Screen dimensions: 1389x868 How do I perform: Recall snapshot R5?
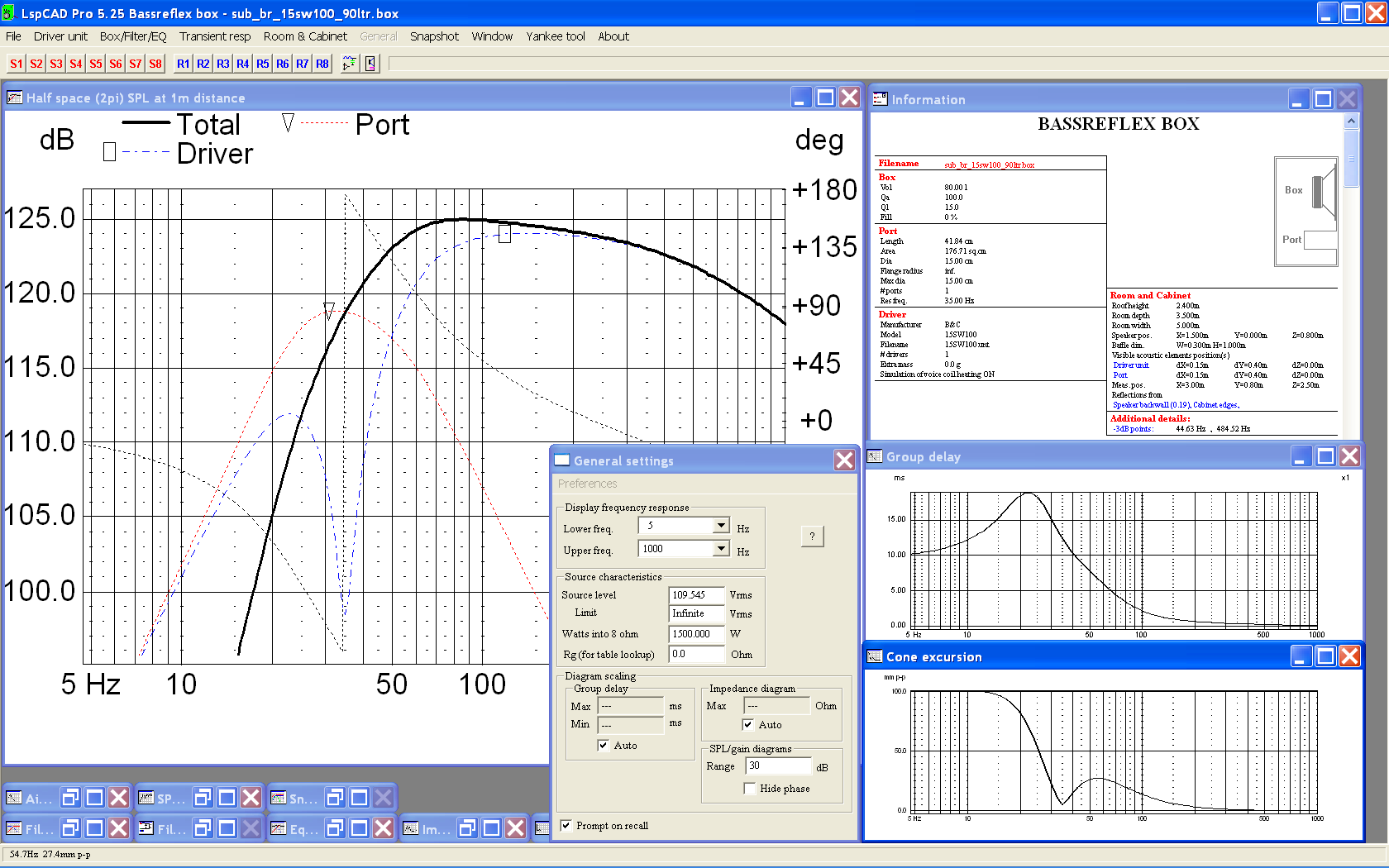click(x=263, y=64)
